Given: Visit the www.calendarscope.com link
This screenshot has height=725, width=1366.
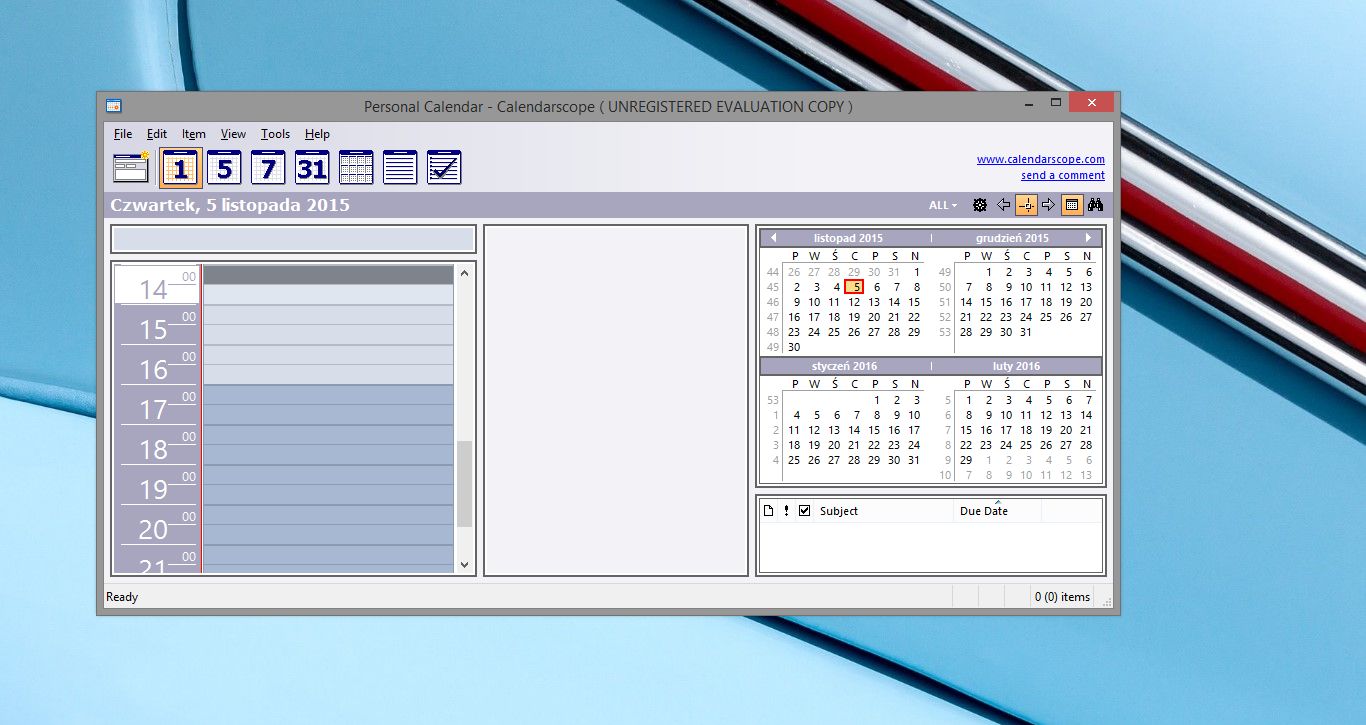Looking at the screenshot, I should (x=1041, y=159).
